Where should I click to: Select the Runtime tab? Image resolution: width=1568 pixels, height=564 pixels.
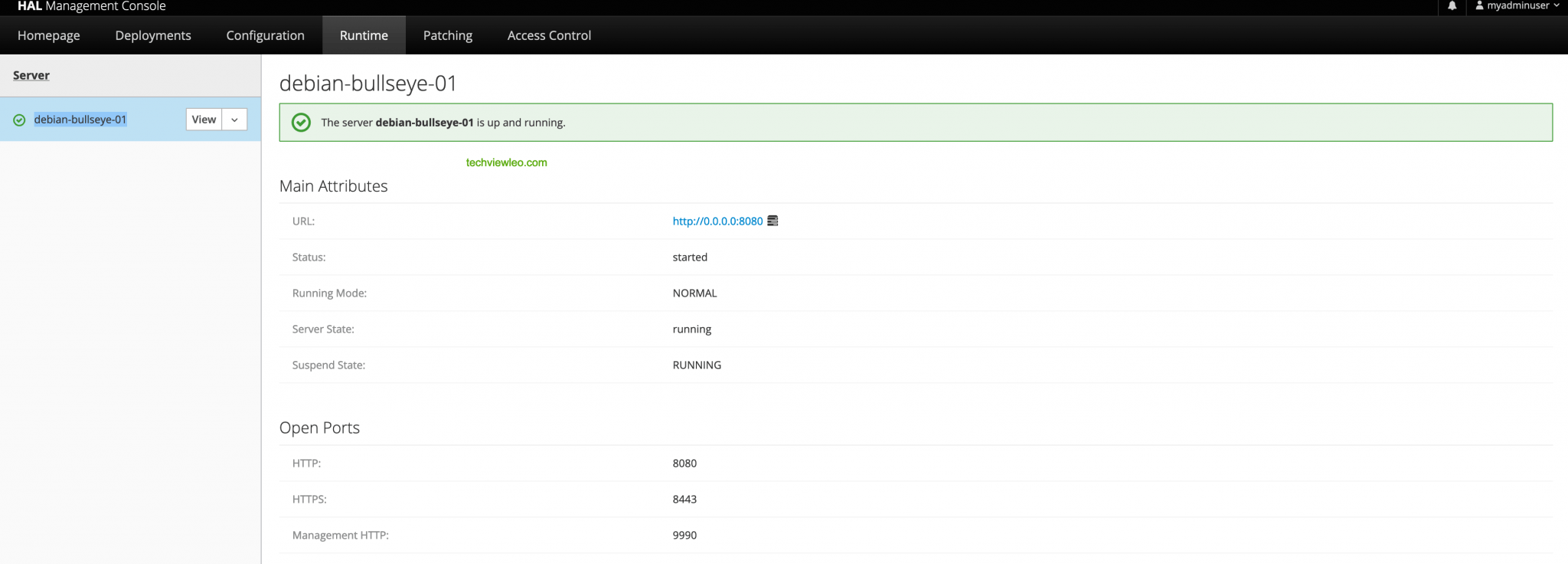coord(364,35)
